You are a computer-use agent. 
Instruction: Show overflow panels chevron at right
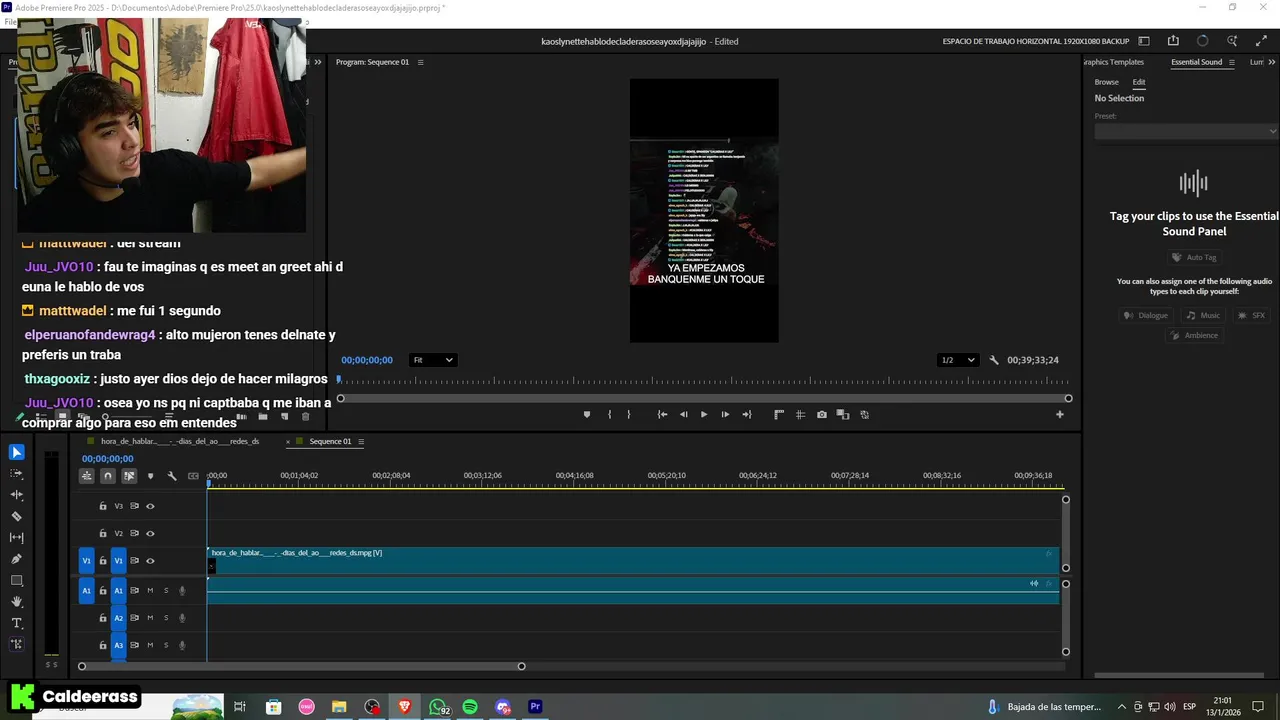click(1272, 62)
